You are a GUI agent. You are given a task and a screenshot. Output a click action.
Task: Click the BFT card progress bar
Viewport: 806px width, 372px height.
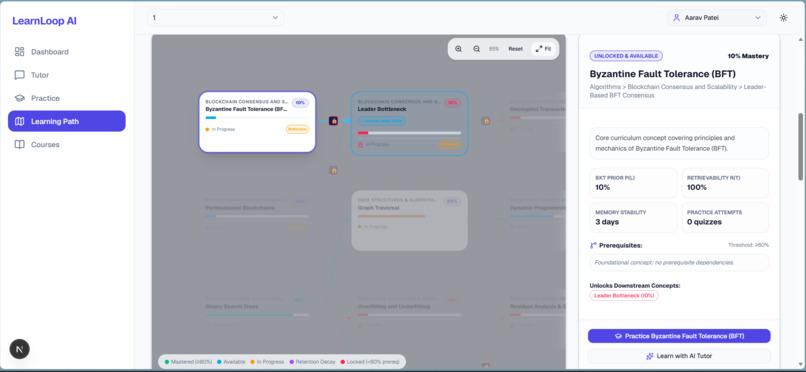[257, 118]
